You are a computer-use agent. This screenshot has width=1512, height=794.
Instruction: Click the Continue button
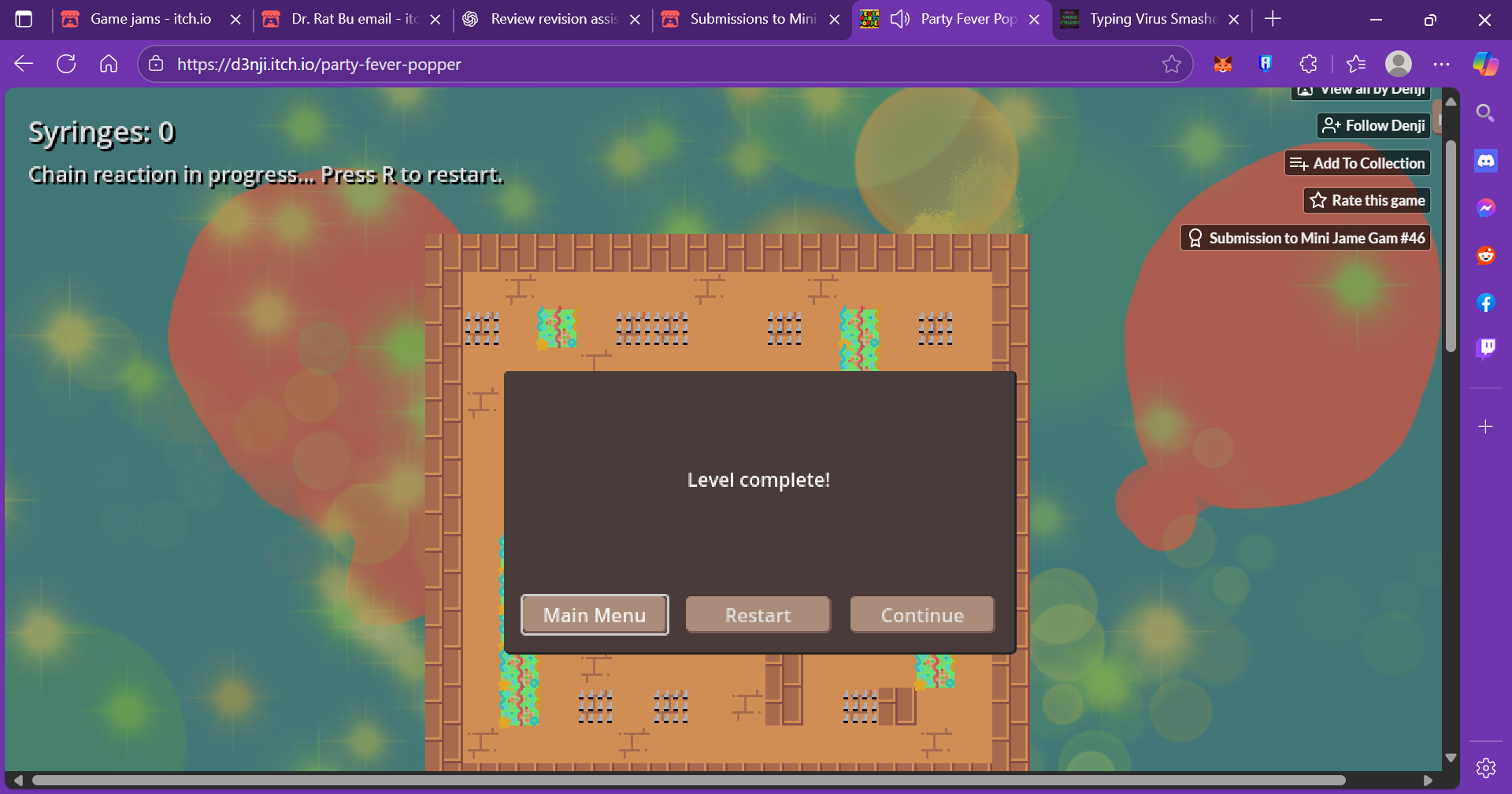[x=922, y=615]
